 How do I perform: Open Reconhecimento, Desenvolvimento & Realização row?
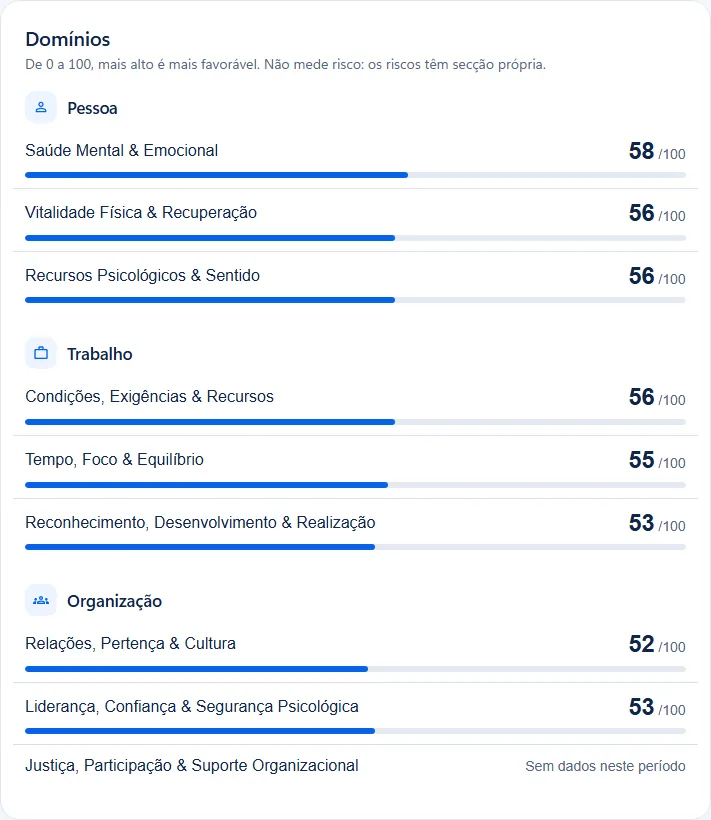(x=356, y=530)
